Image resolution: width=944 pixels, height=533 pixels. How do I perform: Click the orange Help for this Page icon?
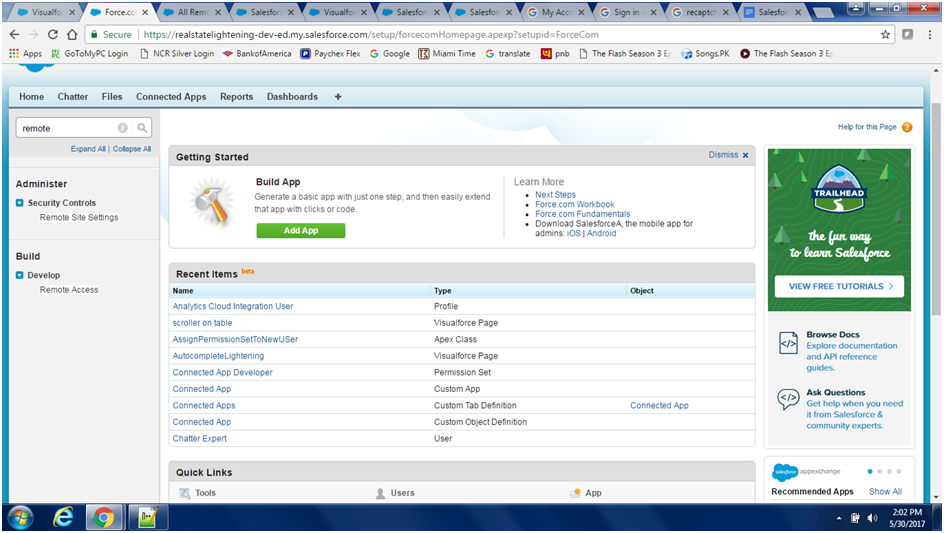pos(907,127)
